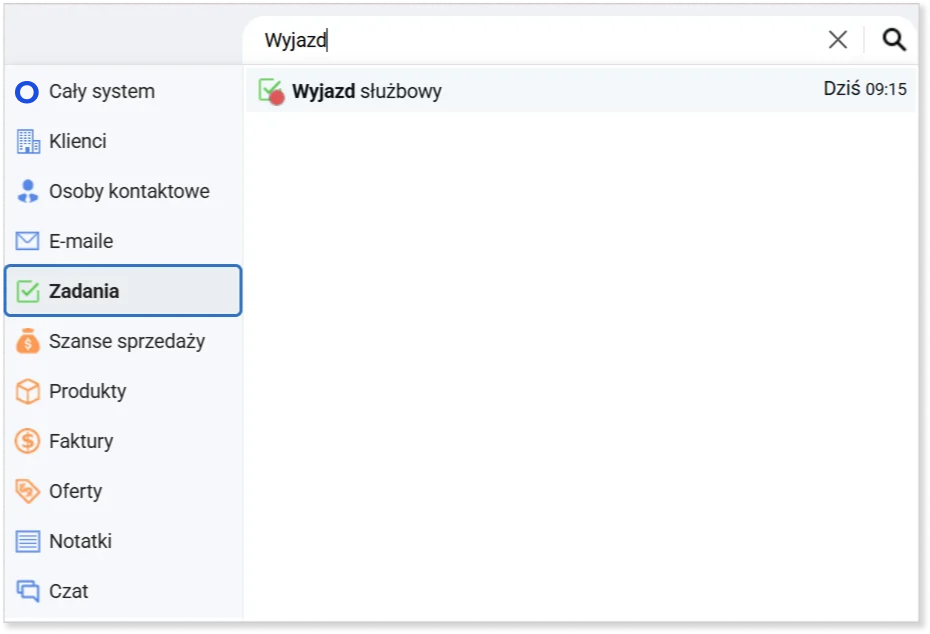Click the Notatki notes icon
The width and height of the screenshot is (930, 634).
pos(28,542)
